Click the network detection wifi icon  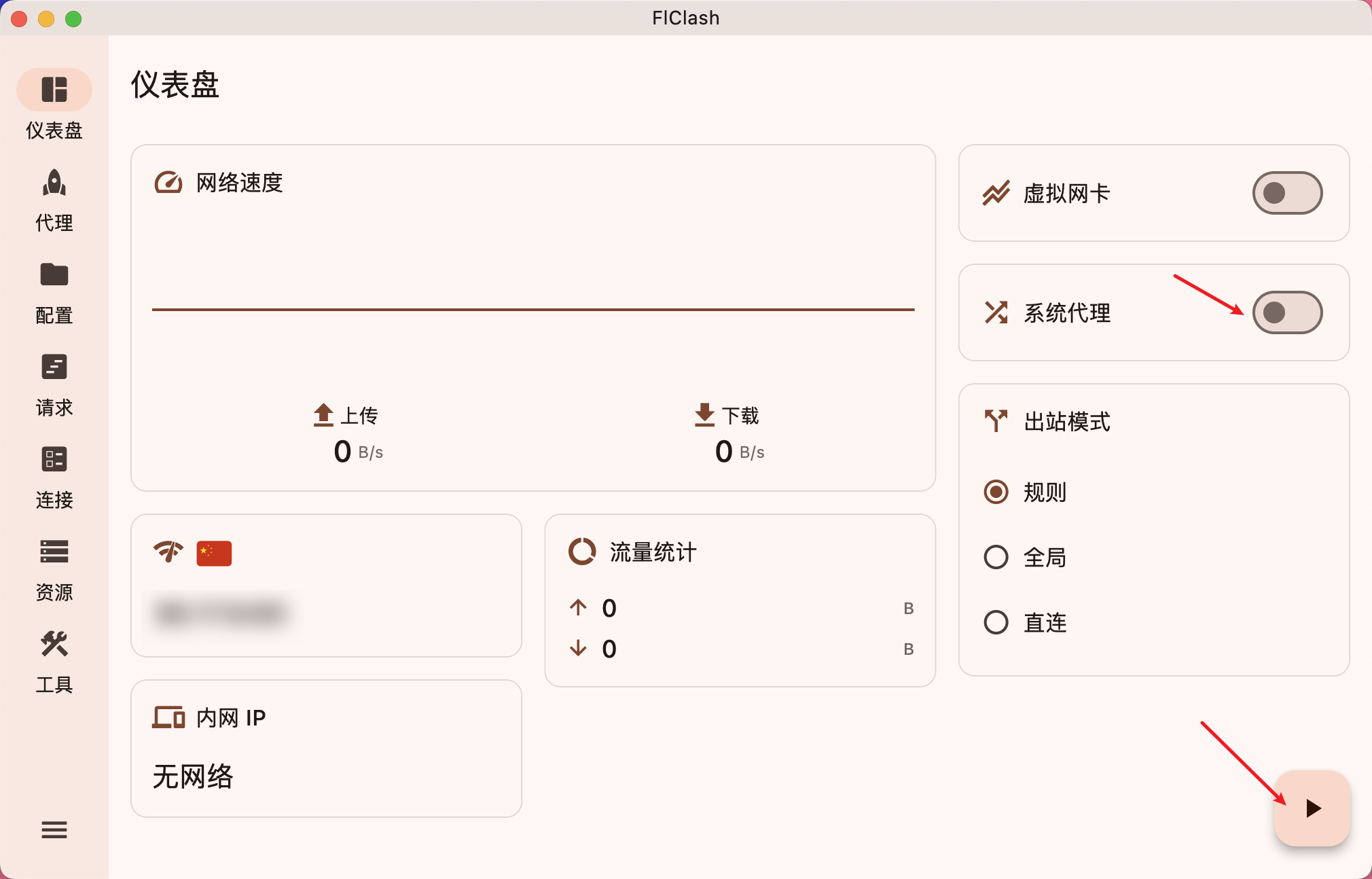tap(168, 552)
